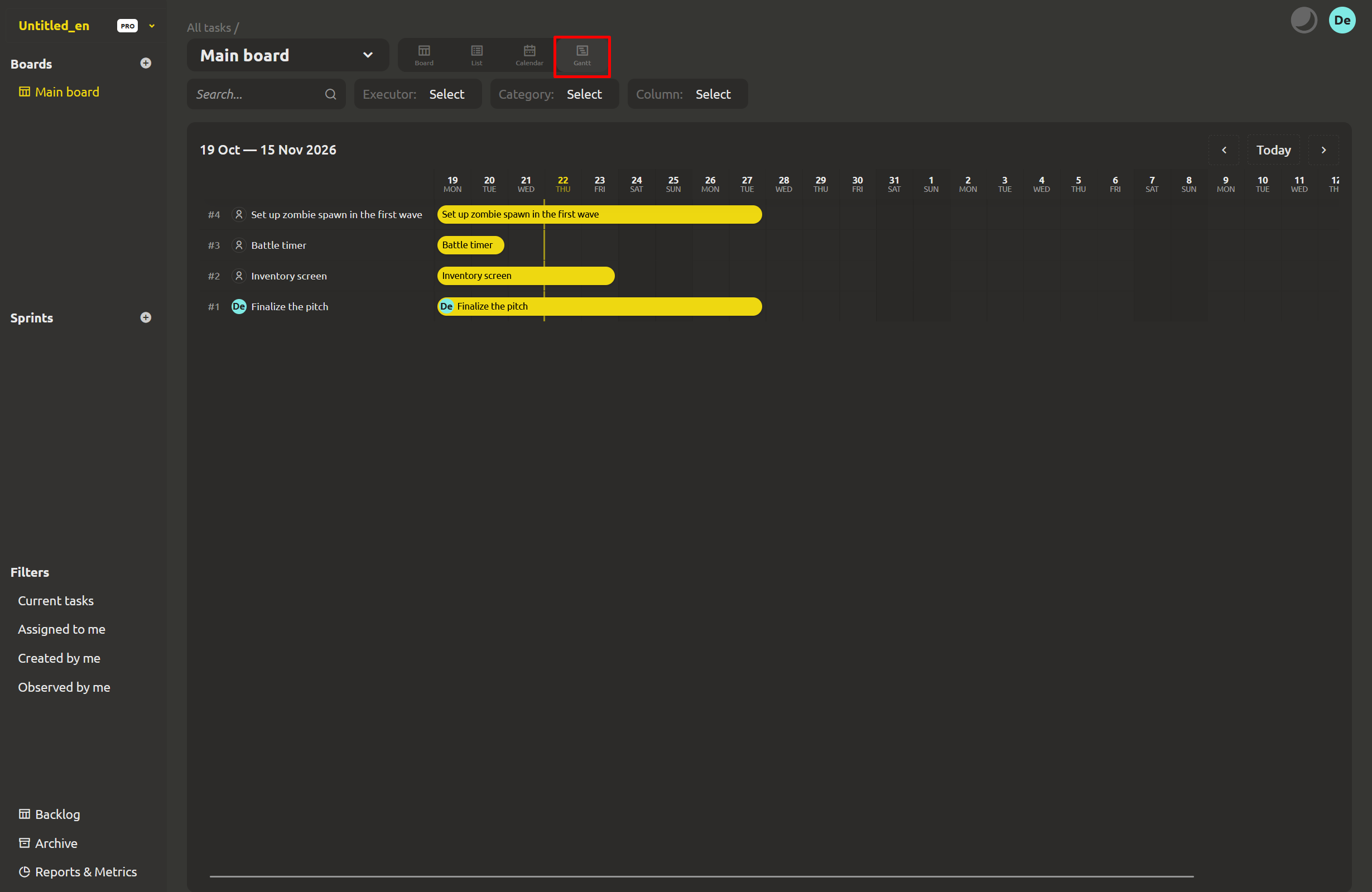The height and width of the screenshot is (892, 1372).
Task: Expand the Untitled_en workspace chevron
Action: tap(152, 26)
